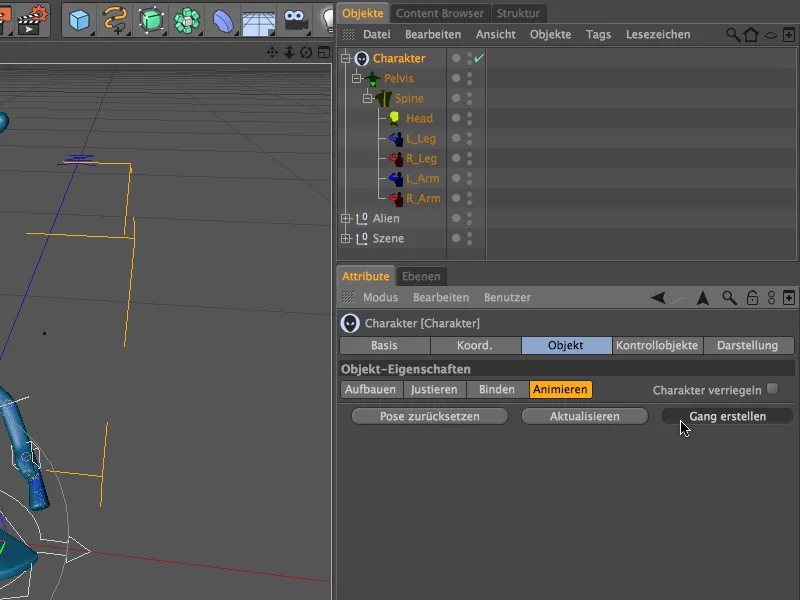Open the Ansicht menu
The height and width of the screenshot is (600, 800).
point(495,35)
